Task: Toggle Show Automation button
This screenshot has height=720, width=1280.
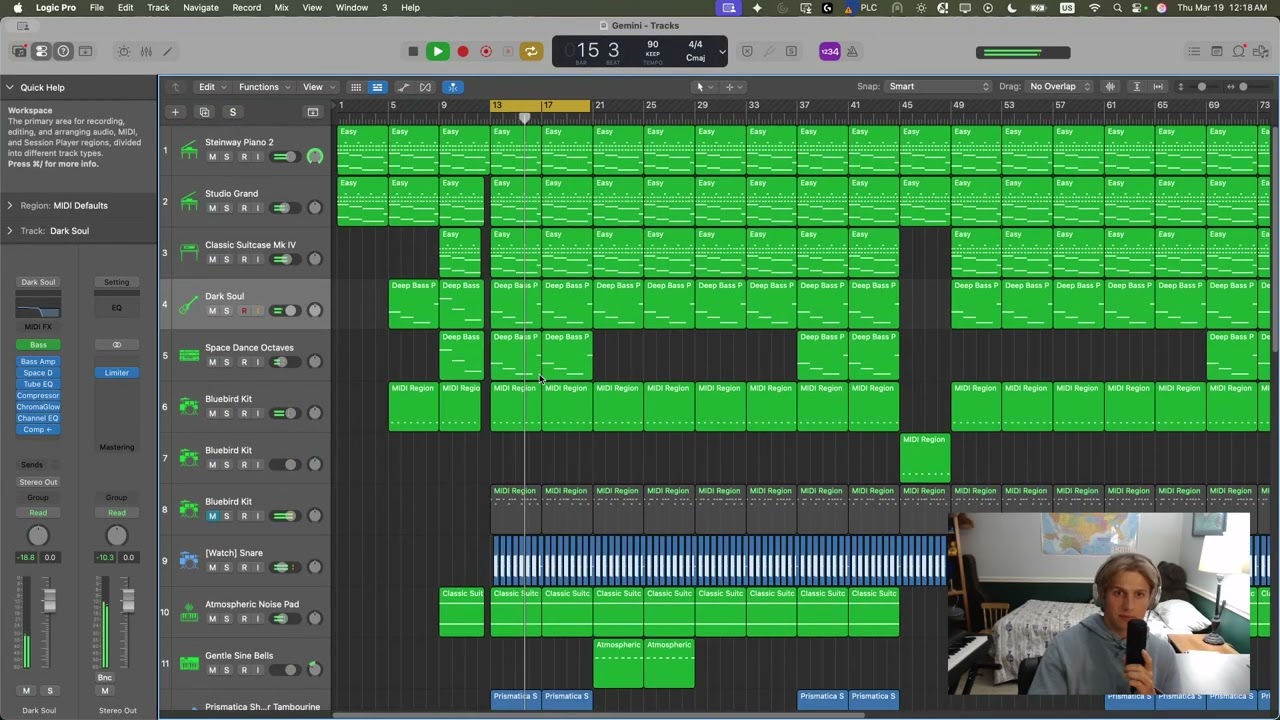Action: tap(403, 87)
